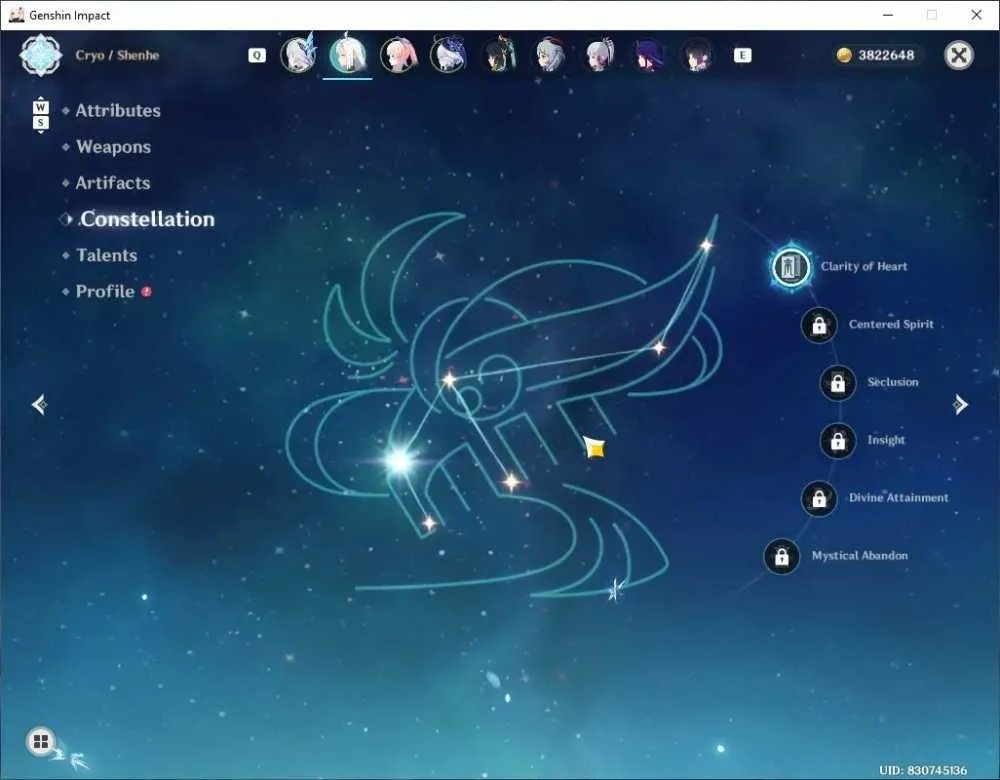Click the Mystical Abandon label
This screenshot has height=780, width=1000.
coord(860,556)
